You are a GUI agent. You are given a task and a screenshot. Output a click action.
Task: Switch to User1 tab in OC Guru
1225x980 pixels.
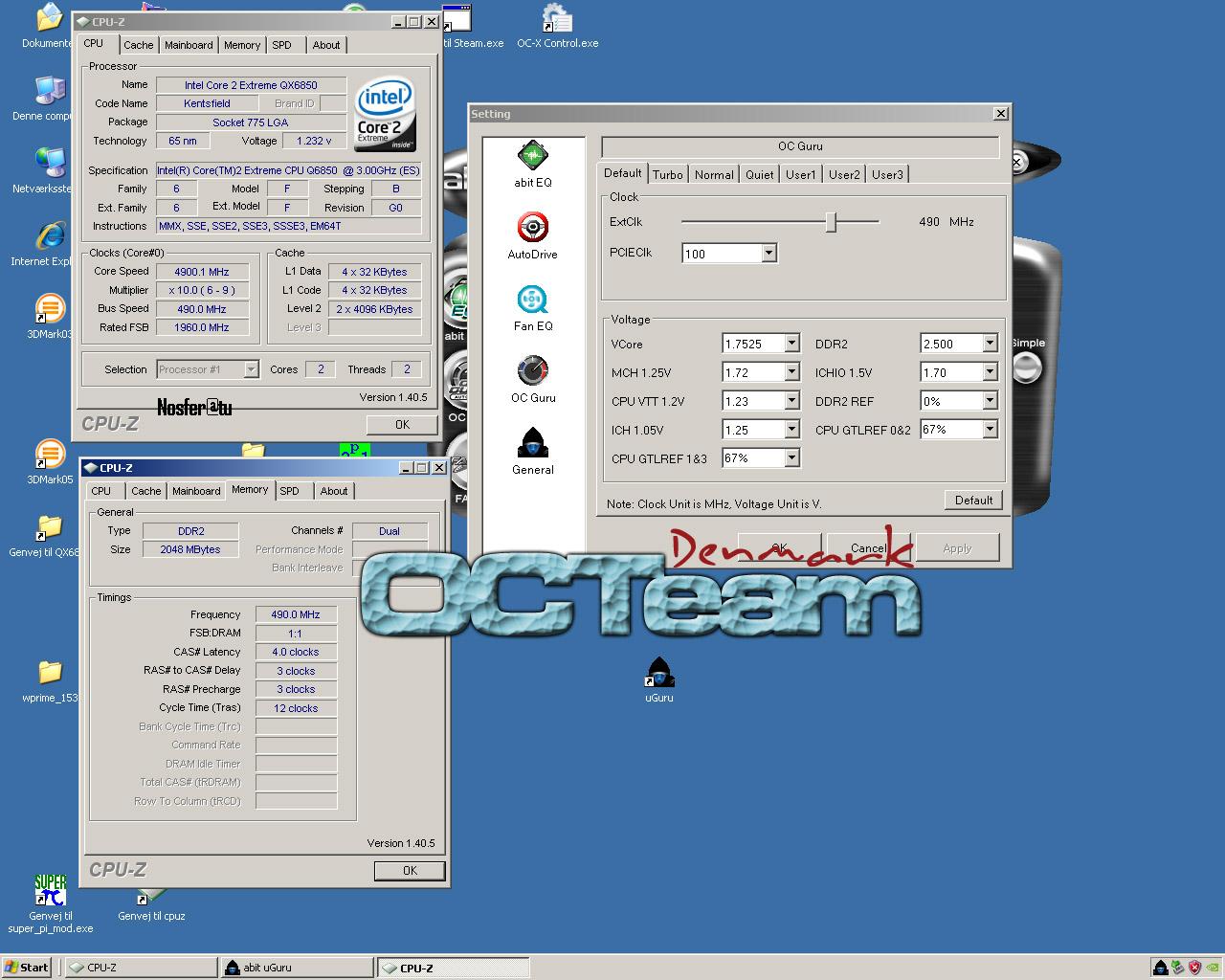[801, 174]
